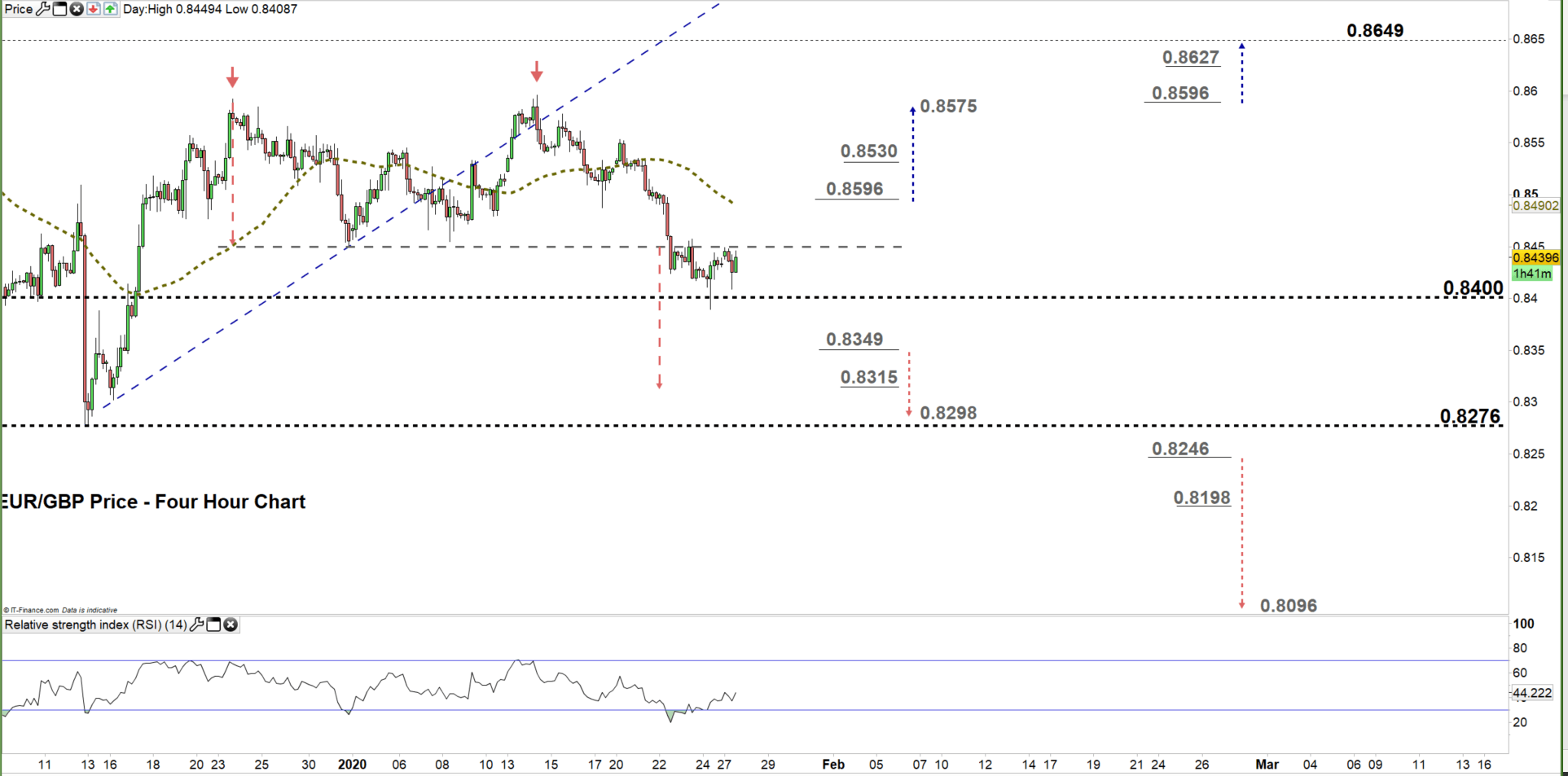Click the 2020 date label on time axis
This screenshot has width=1568, height=776.
pyautogui.click(x=352, y=765)
